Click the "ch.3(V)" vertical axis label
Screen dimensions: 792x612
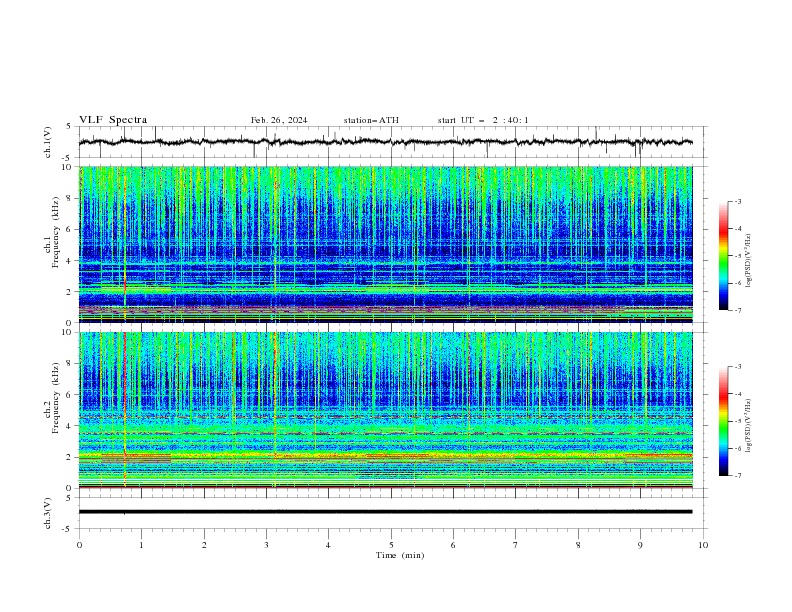[48, 513]
